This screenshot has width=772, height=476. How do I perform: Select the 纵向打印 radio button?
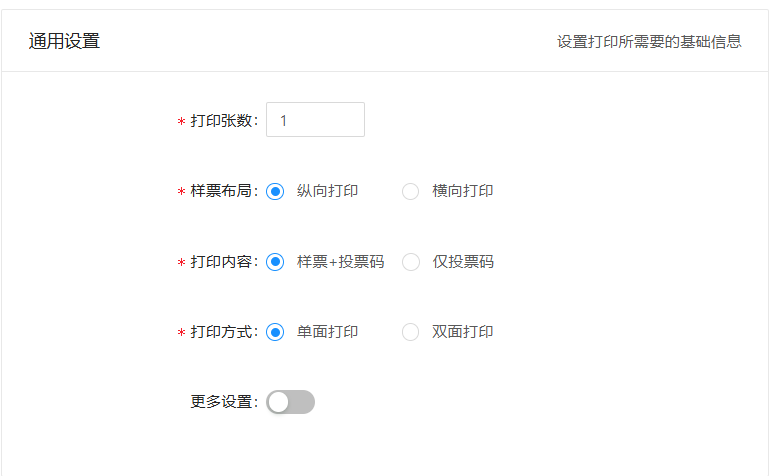click(x=276, y=191)
